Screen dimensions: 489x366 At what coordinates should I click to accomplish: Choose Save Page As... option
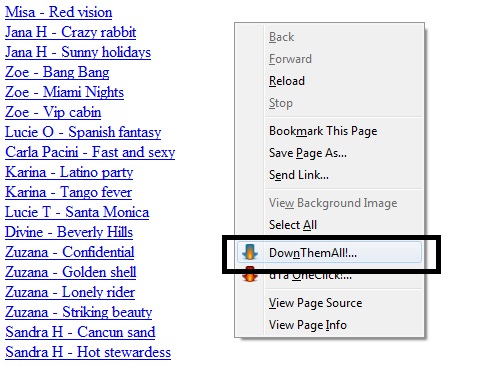point(308,153)
